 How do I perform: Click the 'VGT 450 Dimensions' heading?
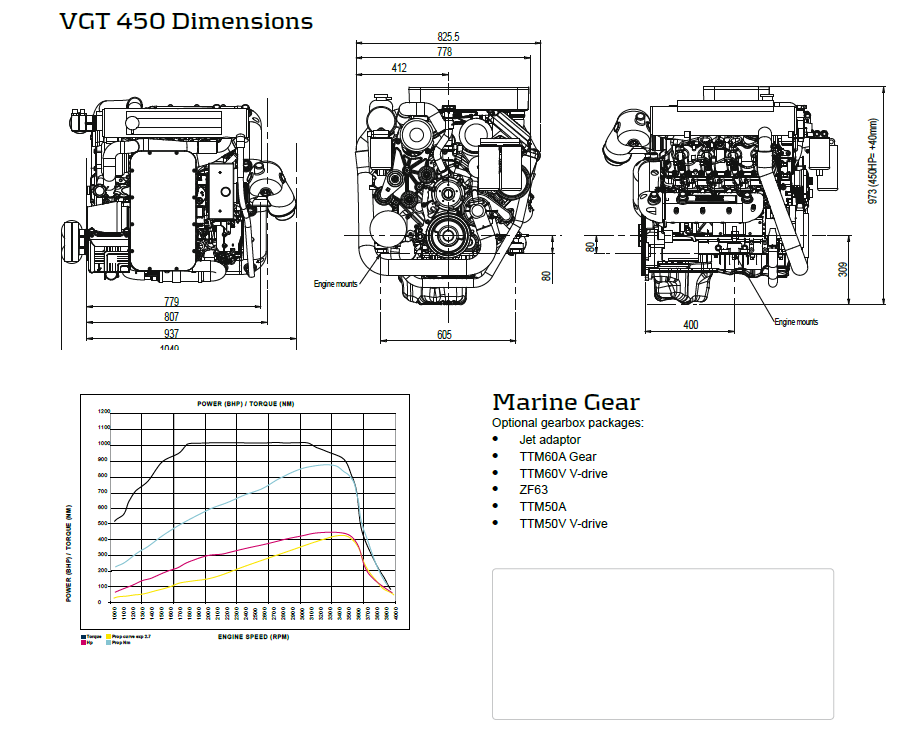[x=185, y=21]
